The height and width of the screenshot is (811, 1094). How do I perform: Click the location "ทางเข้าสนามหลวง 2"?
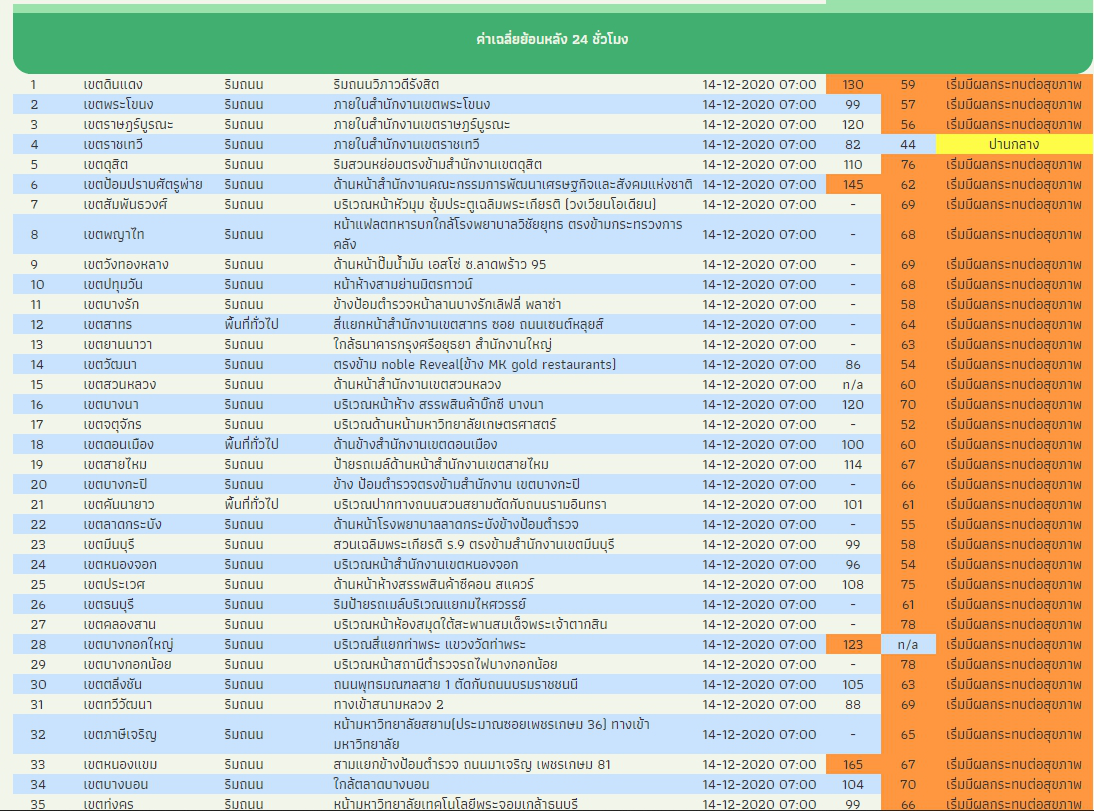pyautogui.click(x=388, y=704)
